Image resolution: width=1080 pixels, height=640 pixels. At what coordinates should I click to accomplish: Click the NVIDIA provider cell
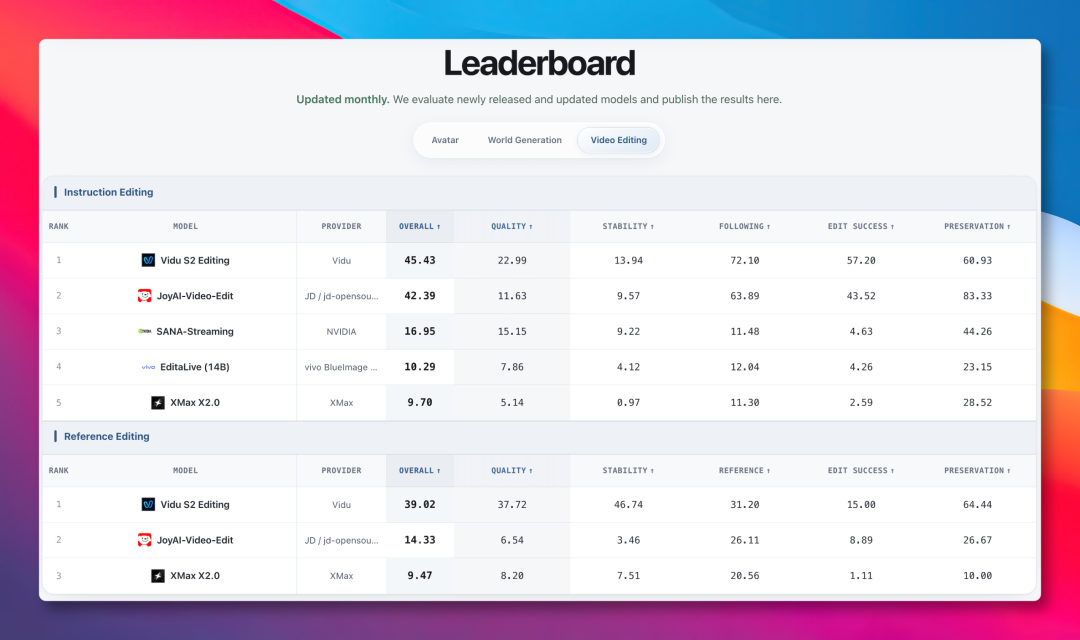pyautogui.click(x=342, y=331)
